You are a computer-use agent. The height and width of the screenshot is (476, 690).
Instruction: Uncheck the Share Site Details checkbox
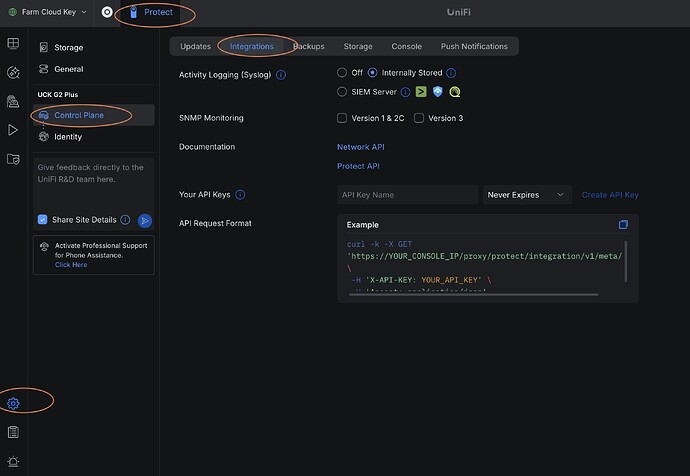42,220
